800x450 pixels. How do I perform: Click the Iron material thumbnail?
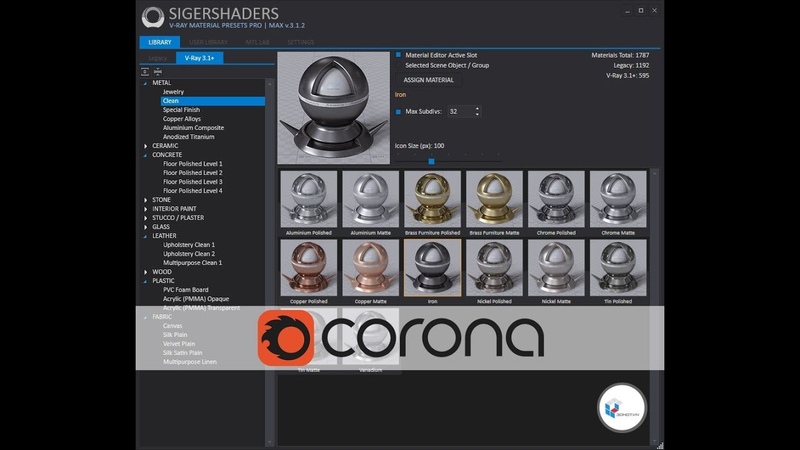click(432, 268)
